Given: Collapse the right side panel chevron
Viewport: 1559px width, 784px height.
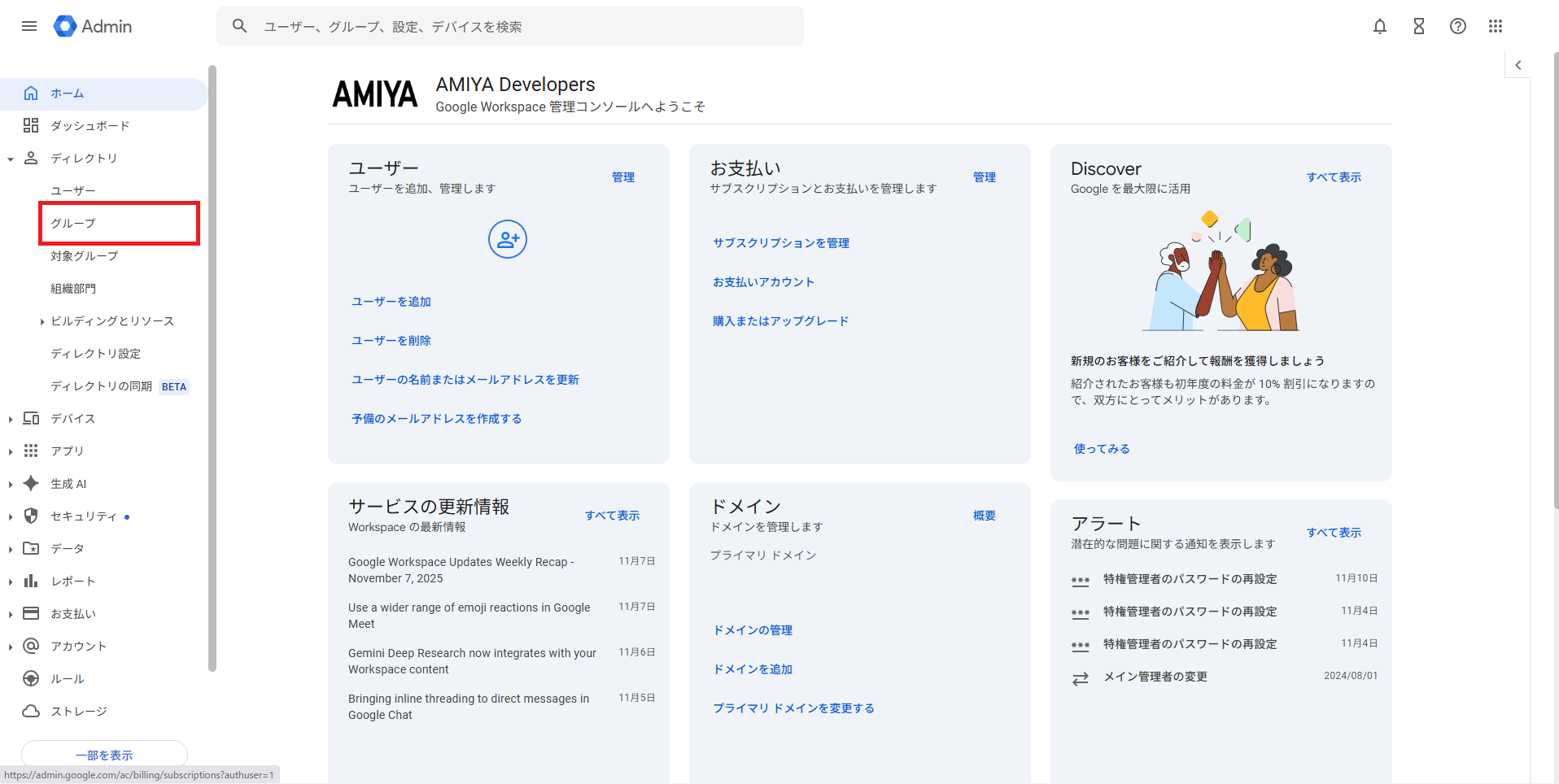Looking at the screenshot, I should point(1518,65).
